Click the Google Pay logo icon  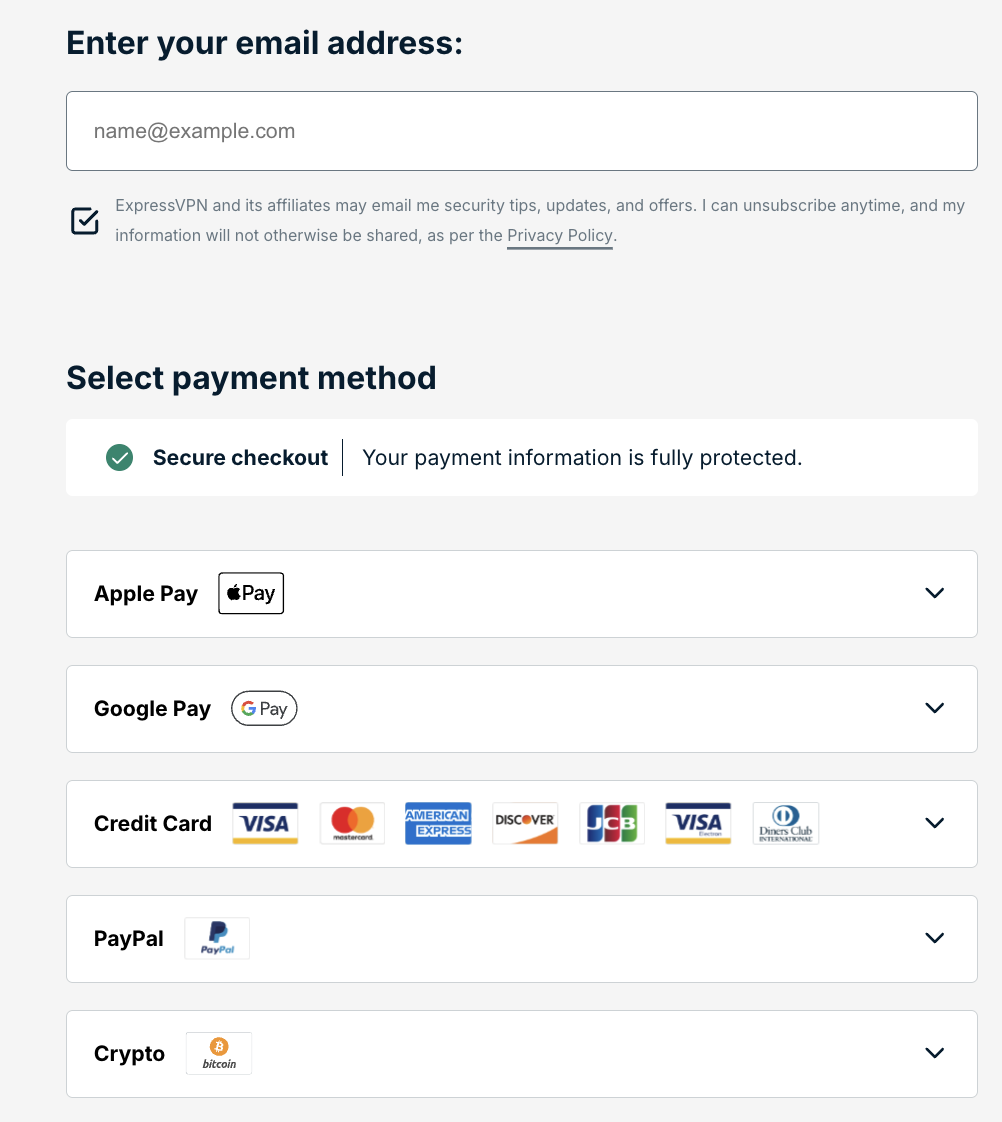click(264, 709)
